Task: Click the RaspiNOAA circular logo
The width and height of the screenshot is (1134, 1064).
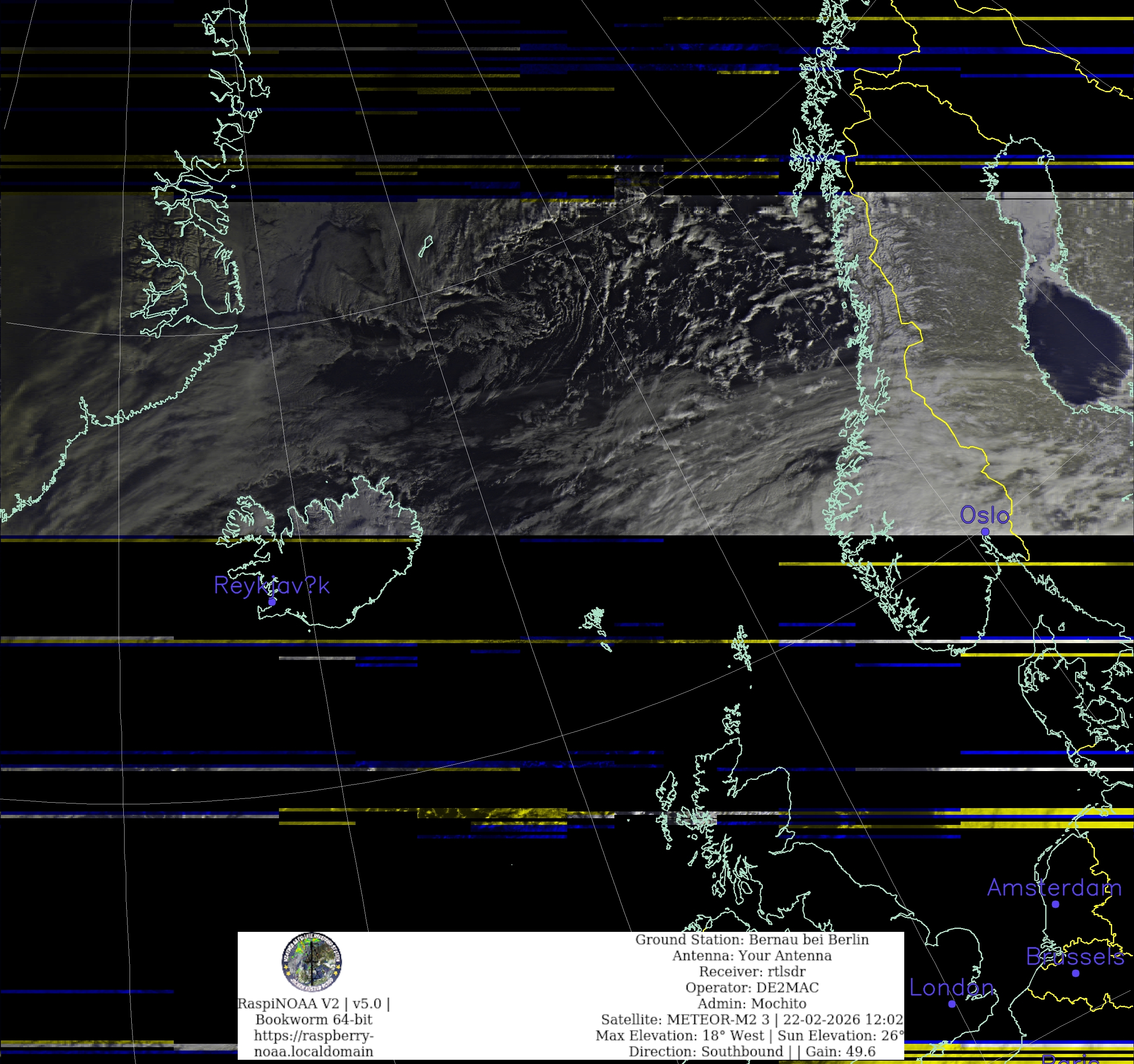Action: (x=311, y=963)
